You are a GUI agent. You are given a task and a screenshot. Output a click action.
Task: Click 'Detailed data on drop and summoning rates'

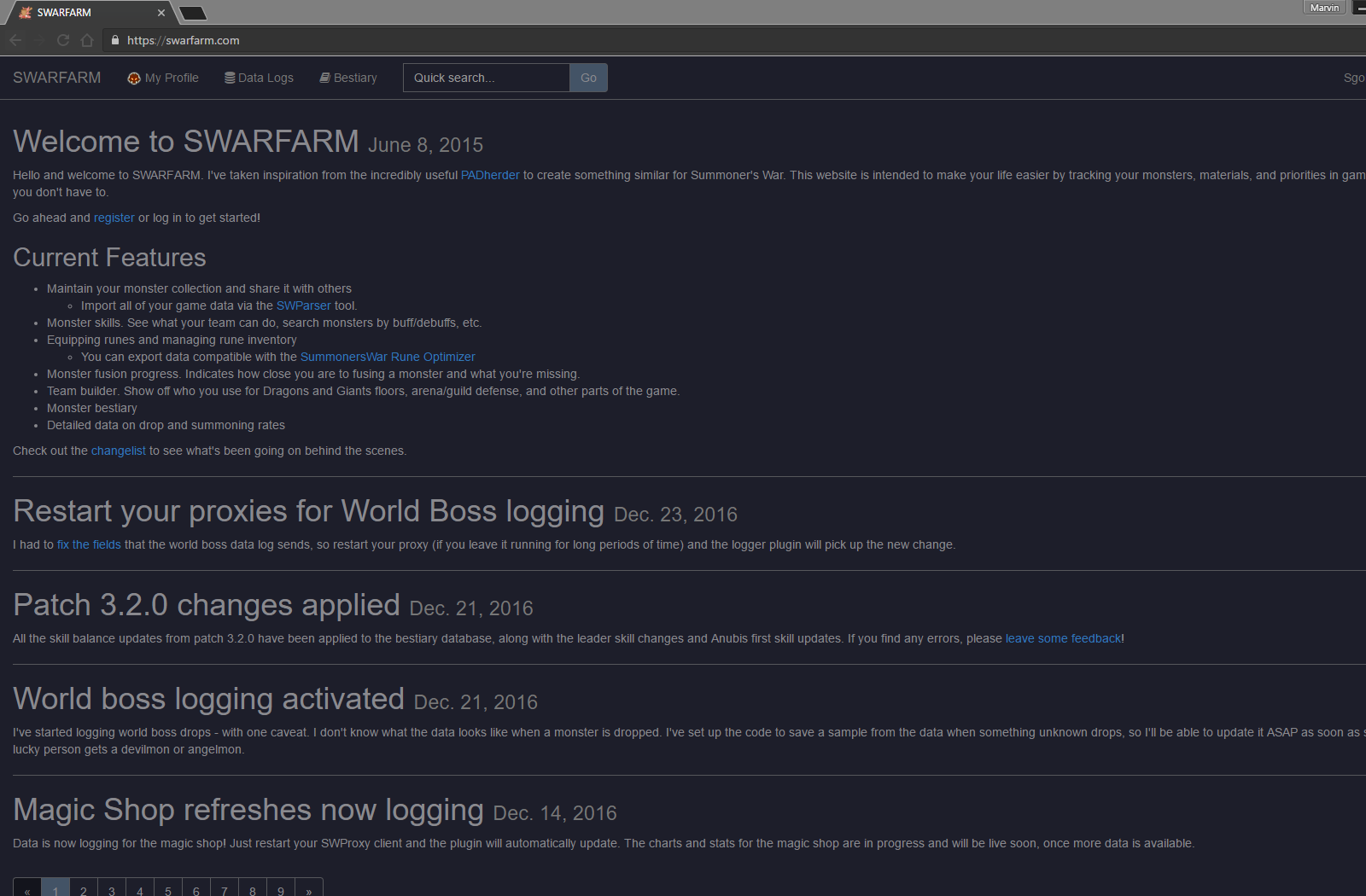(166, 425)
